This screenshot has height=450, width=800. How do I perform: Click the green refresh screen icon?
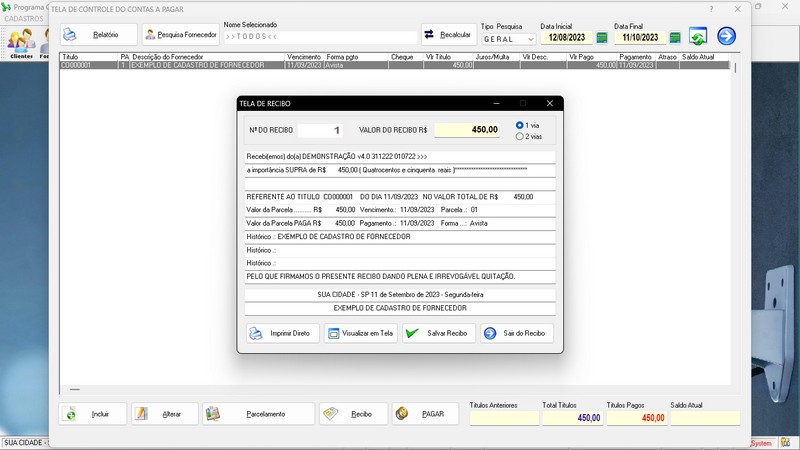pos(698,36)
